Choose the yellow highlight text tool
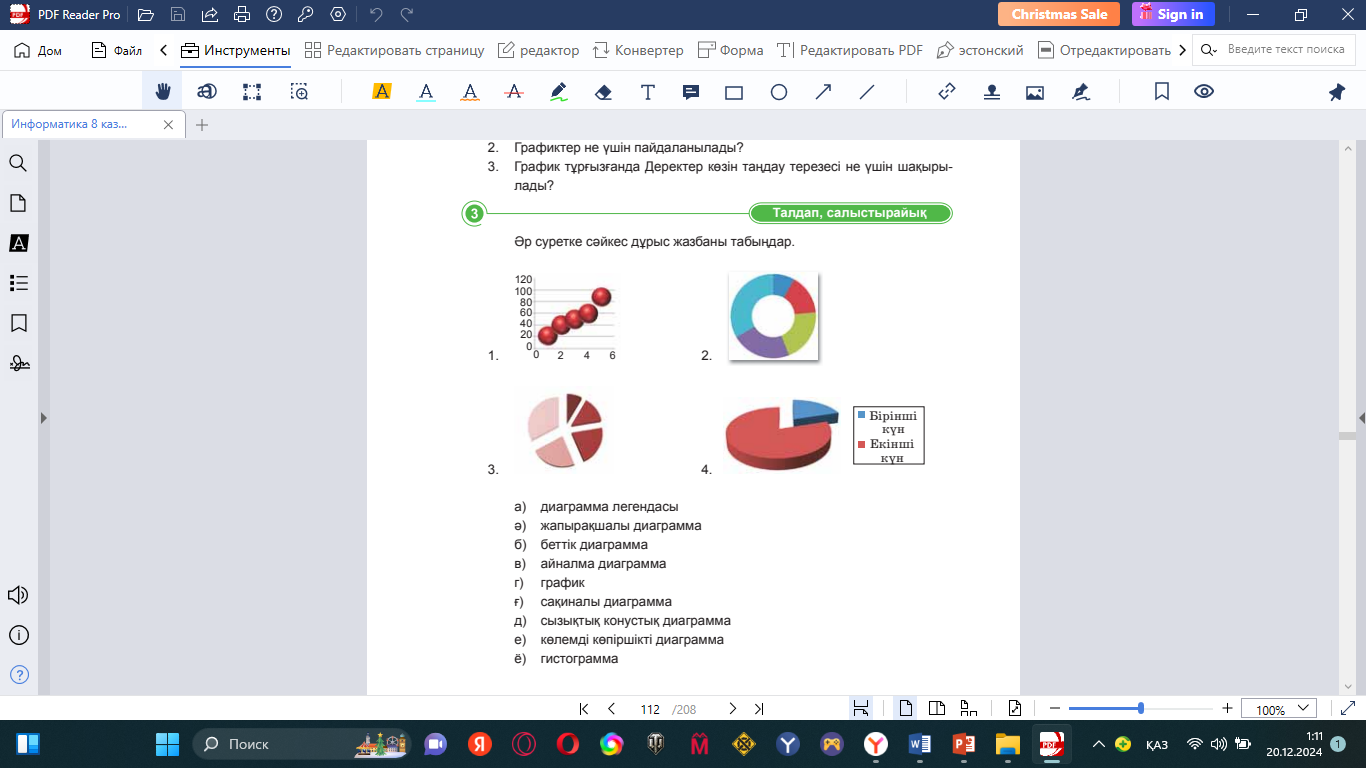 pos(381,92)
